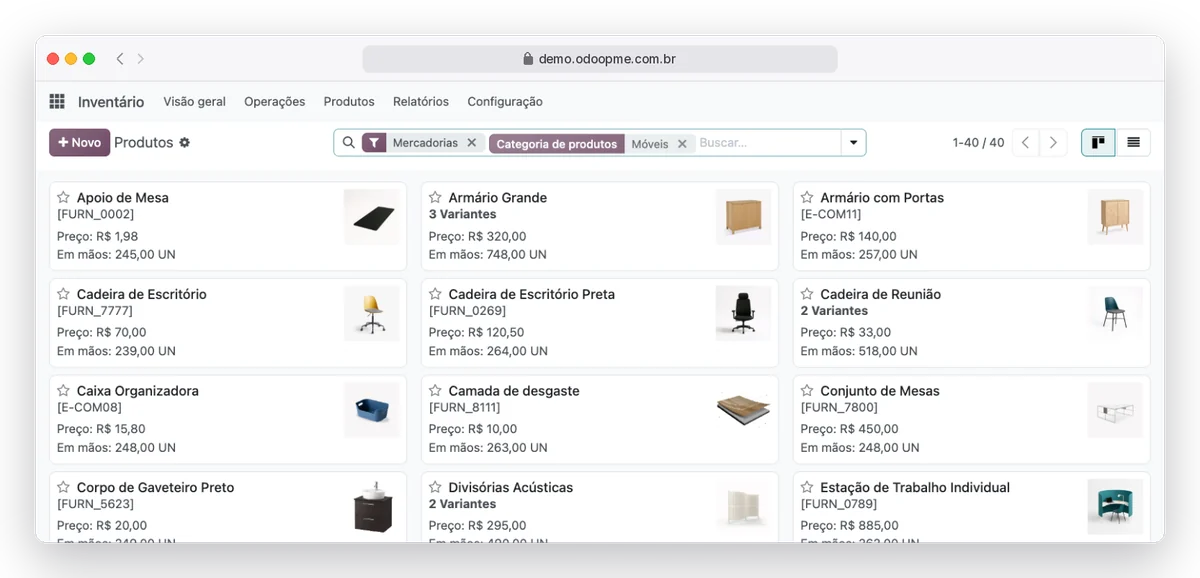Click the browser address bar
Viewport: 1200px width, 578px height.
point(600,59)
